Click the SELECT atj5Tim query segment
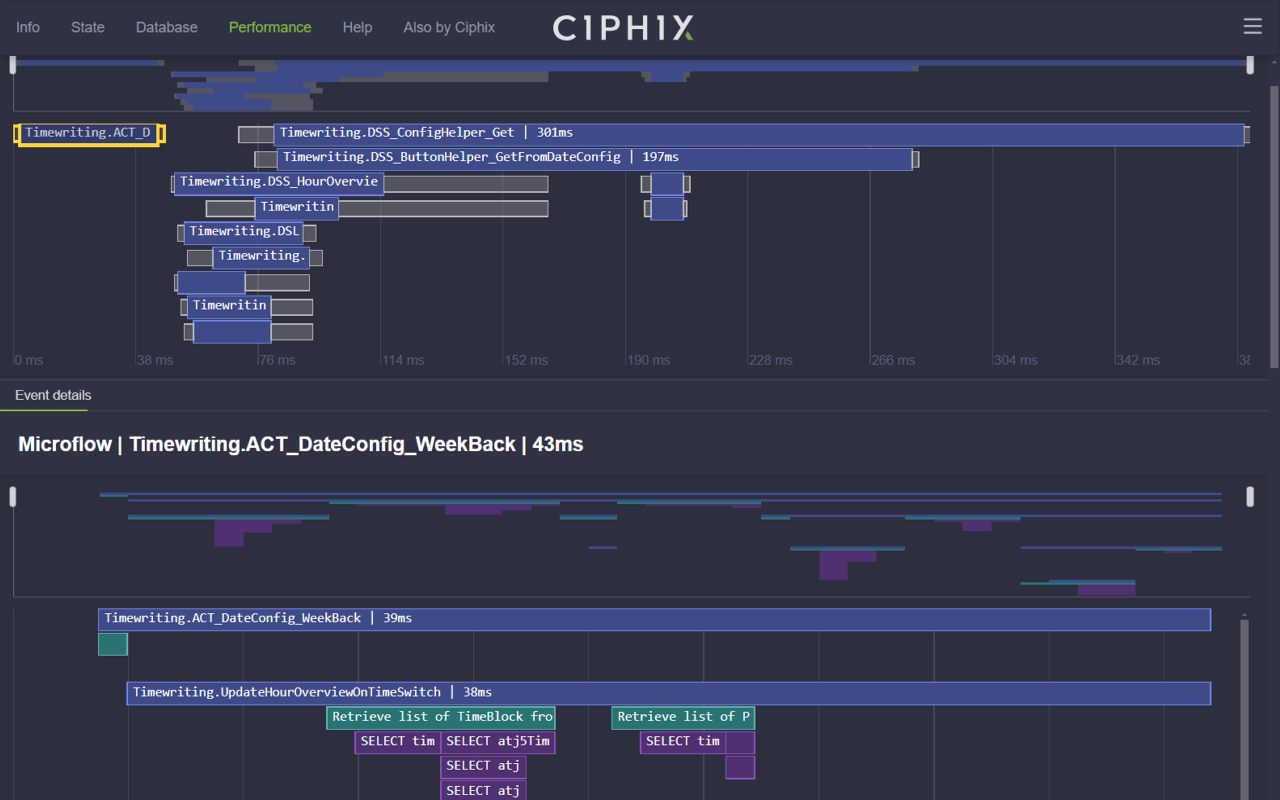The width and height of the screenshot is (1280, 800). click(498, 741)
